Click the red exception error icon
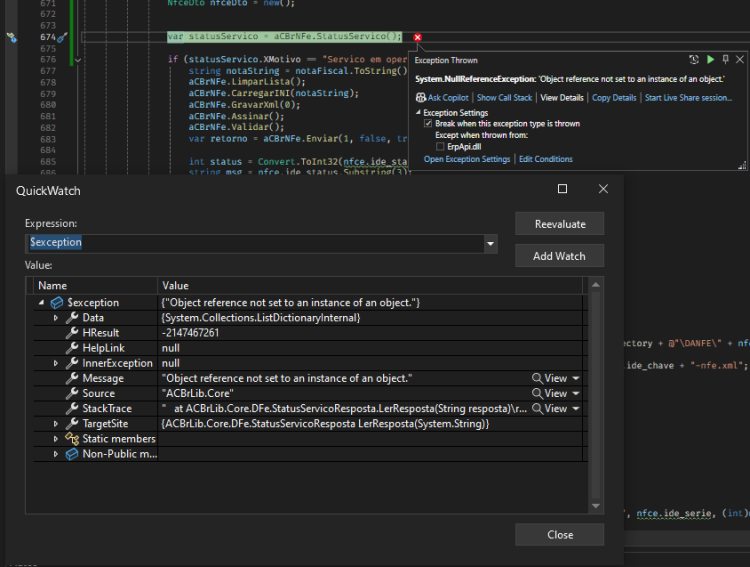Viewport: 750px width, 567px height. [418, 37]
